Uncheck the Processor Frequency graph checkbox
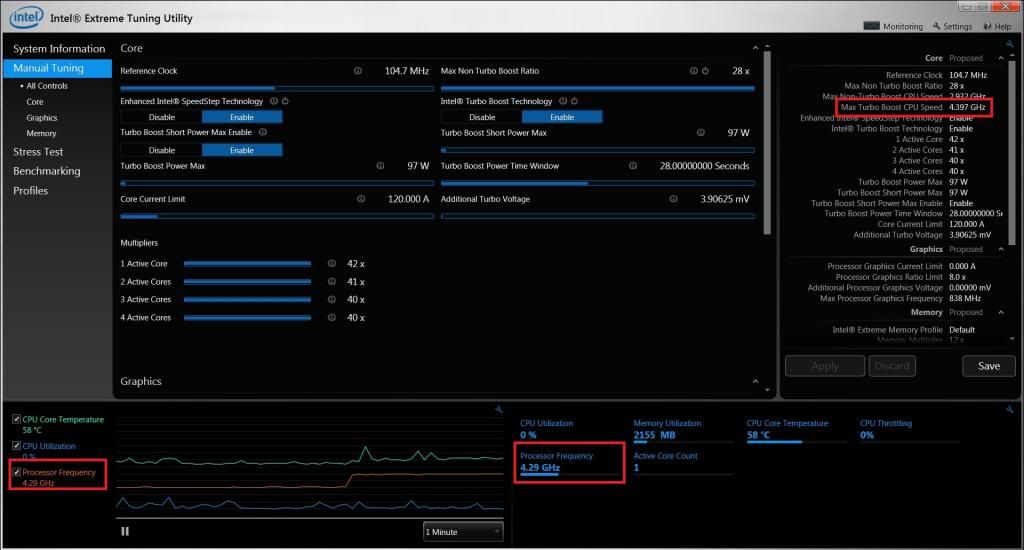The width and height of the screenshot is (1024, 550). pyautogui.click(x=16, y=472)
